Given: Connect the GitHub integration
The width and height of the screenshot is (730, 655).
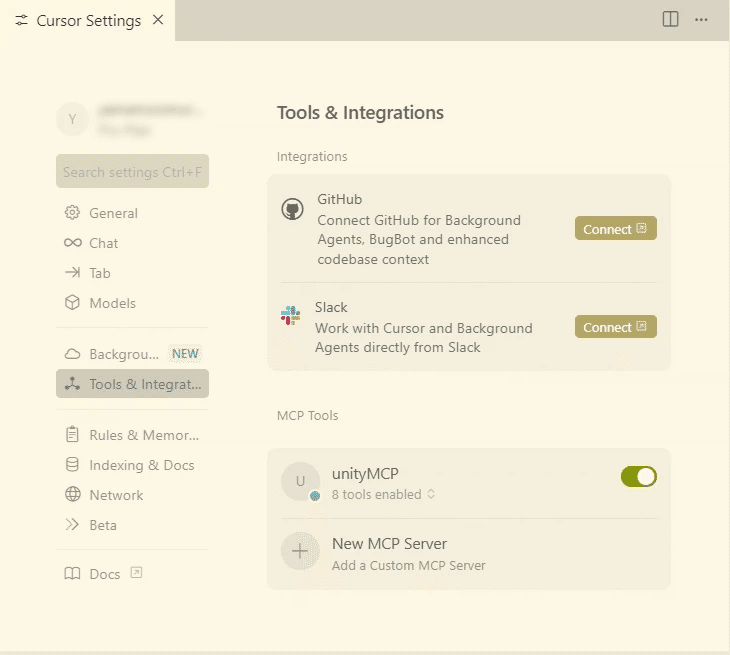Looking at the screenshot, I should tap(615, 229).
